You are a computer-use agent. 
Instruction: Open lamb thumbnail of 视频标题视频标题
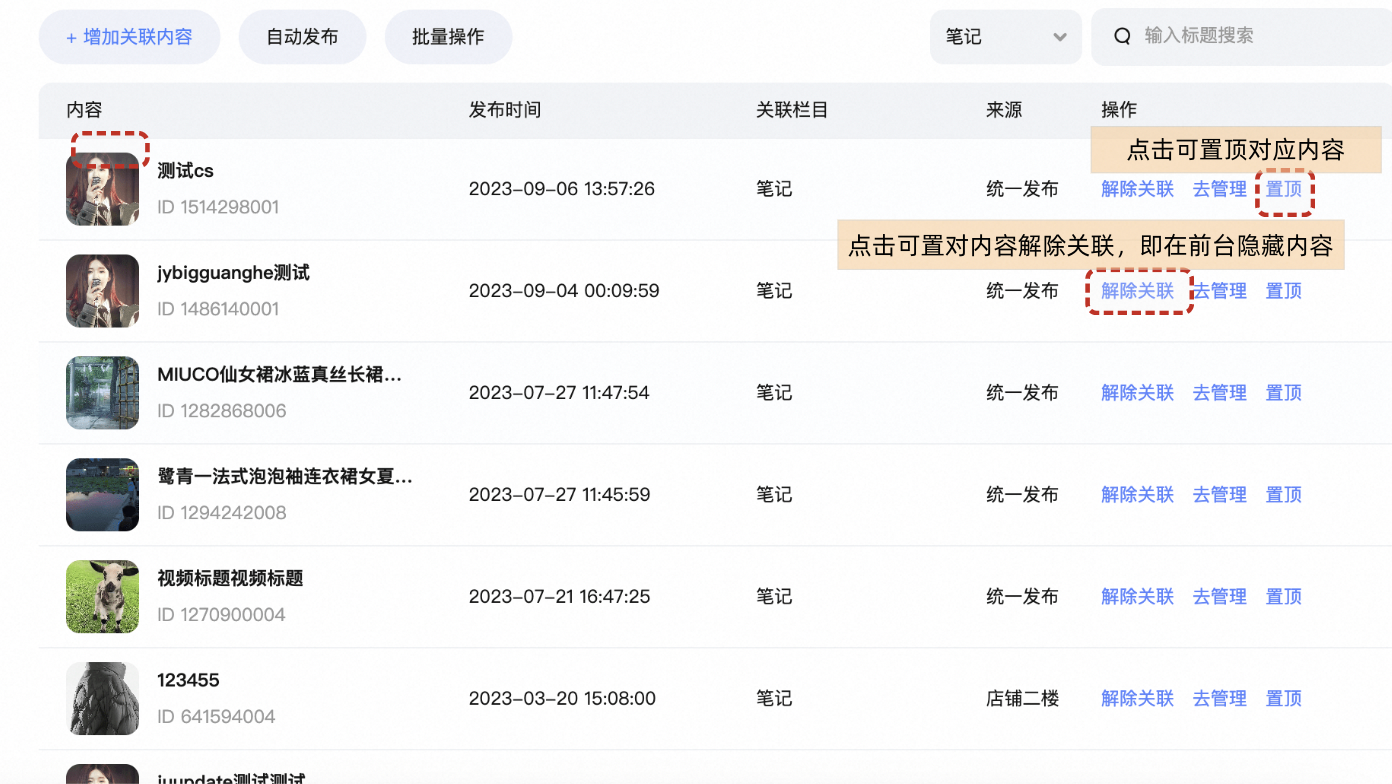point(102,597)
